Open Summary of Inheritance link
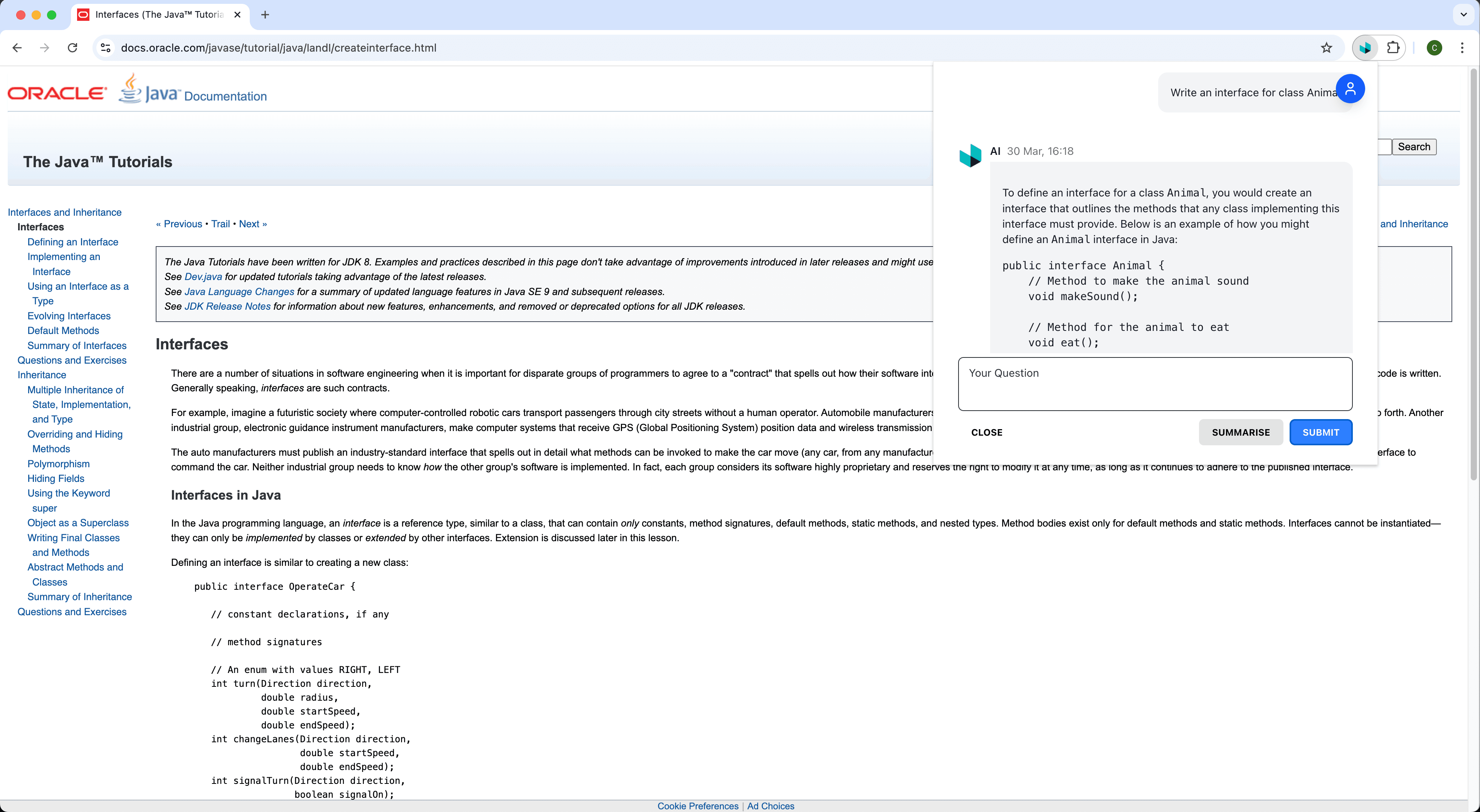This screenshot has height=812, width=1480. click(x=79, y=597)
